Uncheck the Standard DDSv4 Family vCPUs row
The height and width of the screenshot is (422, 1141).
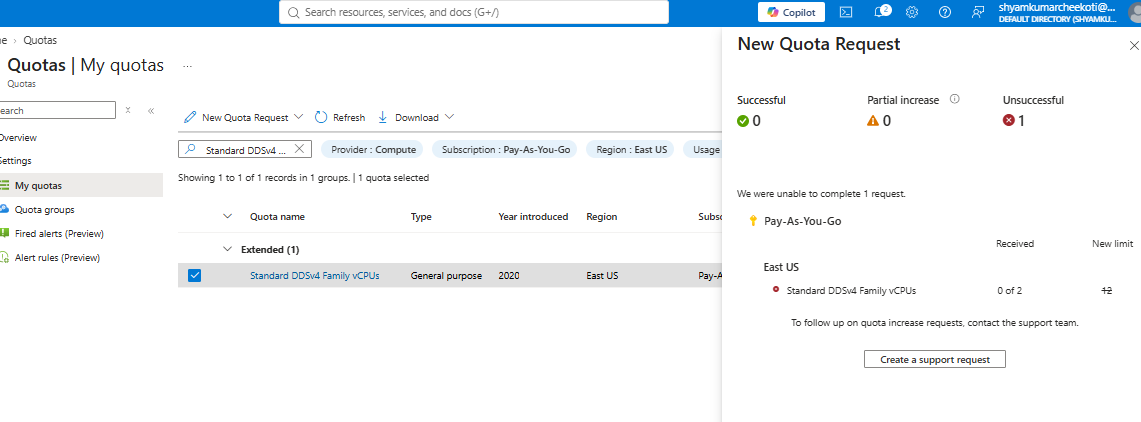pyautogui.click(x=194, y=276)
